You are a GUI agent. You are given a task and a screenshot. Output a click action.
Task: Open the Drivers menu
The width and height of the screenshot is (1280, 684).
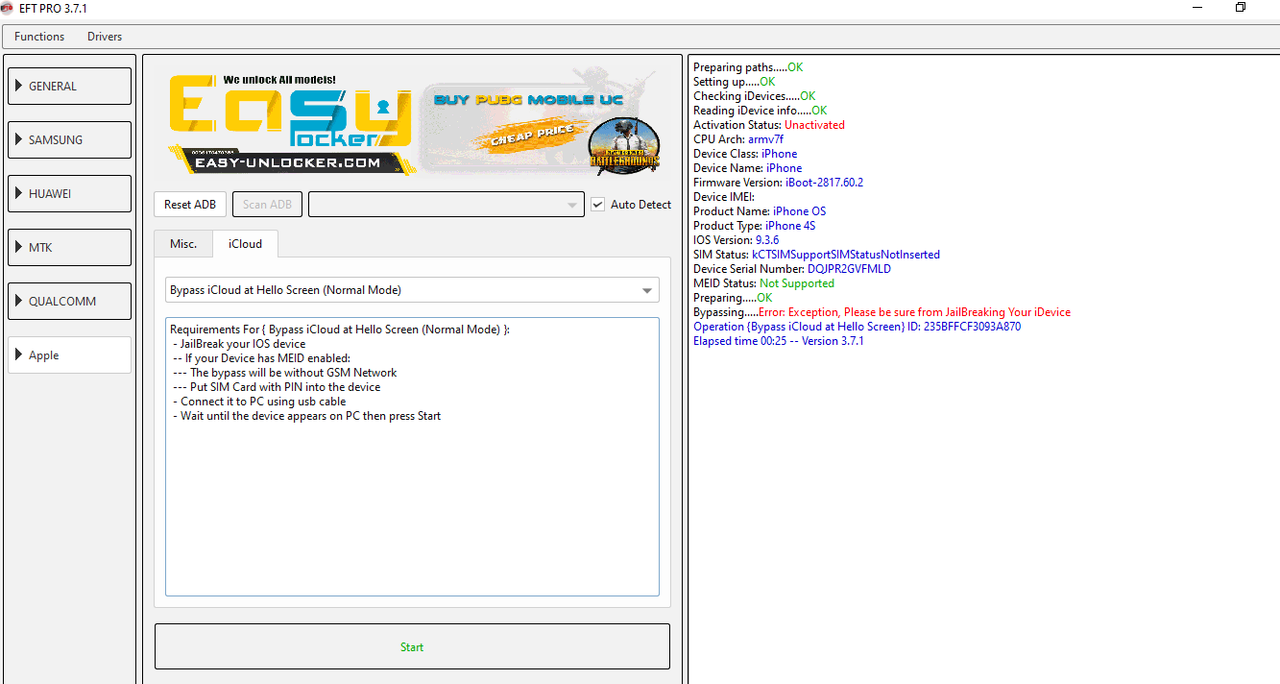104,36
